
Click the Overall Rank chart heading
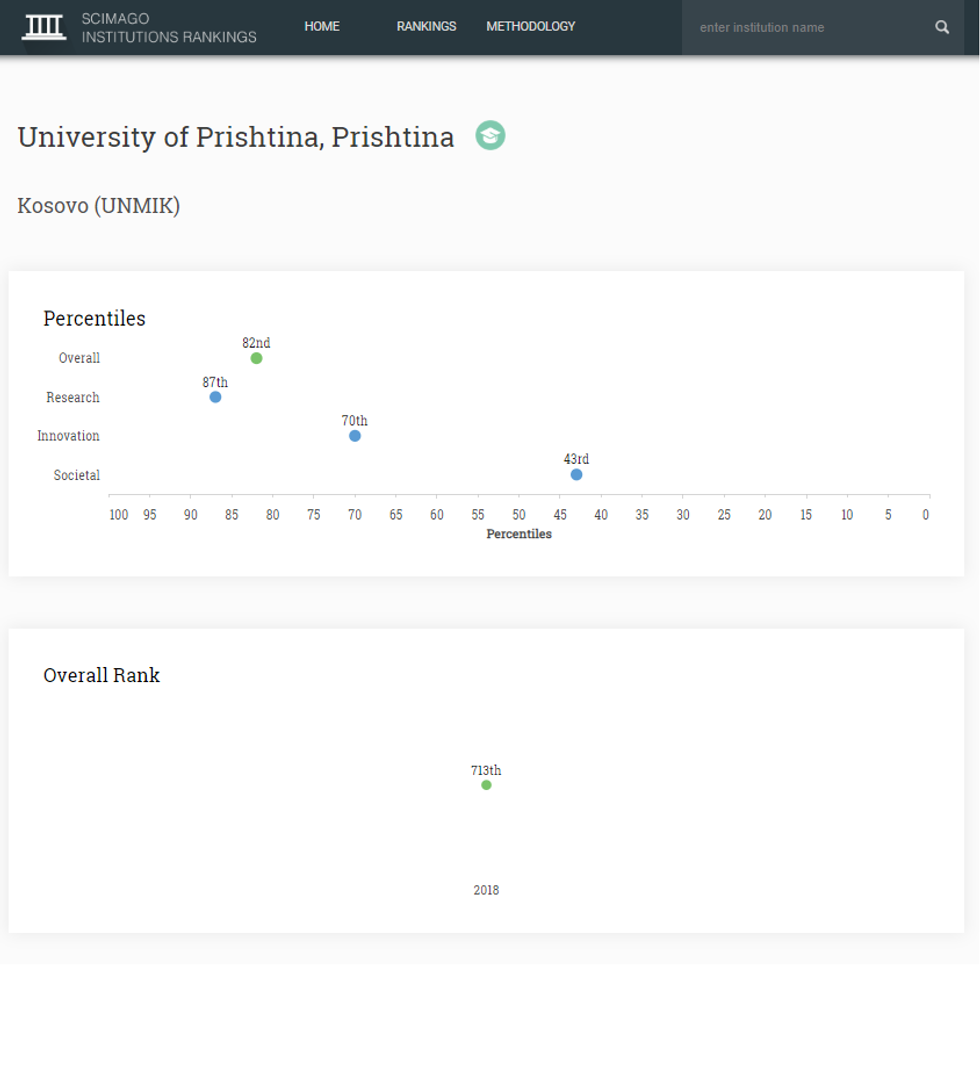click(x=101, y=675)
